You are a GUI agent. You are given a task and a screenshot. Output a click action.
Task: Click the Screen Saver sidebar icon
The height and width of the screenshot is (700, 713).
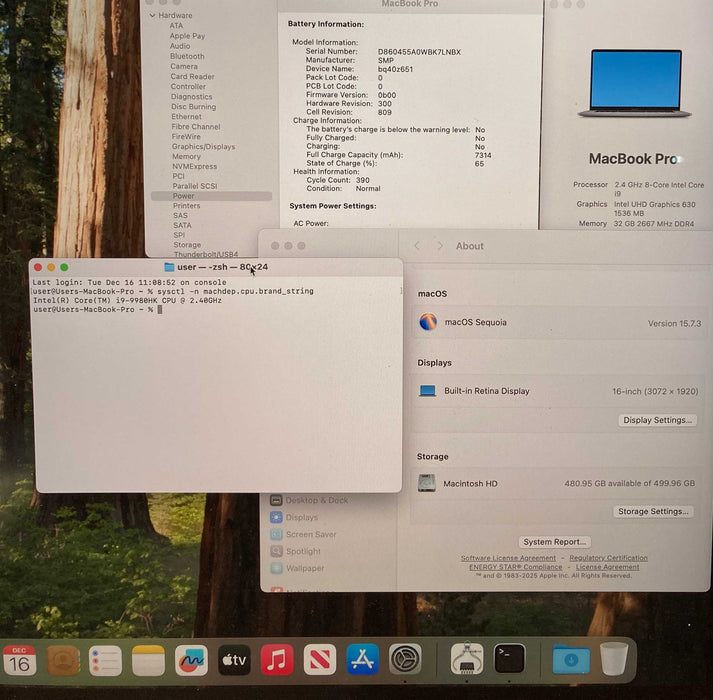(276, 534)
